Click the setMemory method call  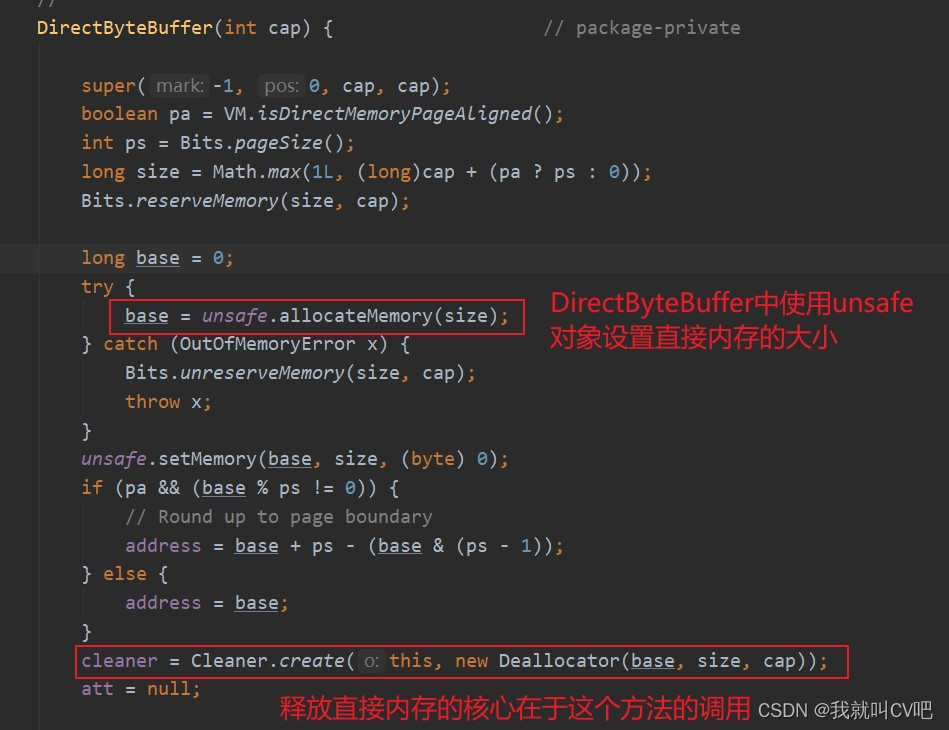(207, 459)
